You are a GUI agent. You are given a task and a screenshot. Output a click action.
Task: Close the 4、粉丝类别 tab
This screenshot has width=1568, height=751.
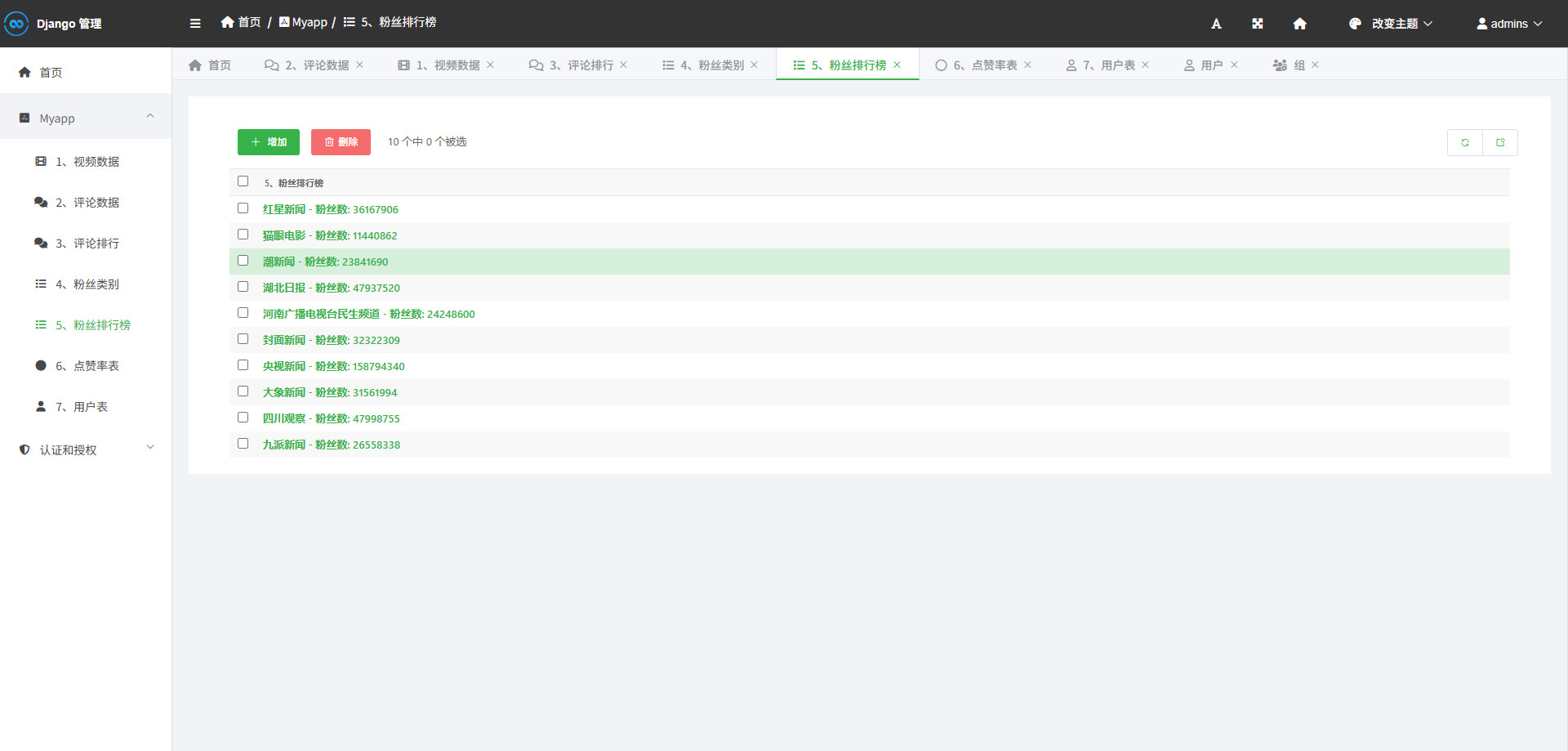tap(754, 65)
